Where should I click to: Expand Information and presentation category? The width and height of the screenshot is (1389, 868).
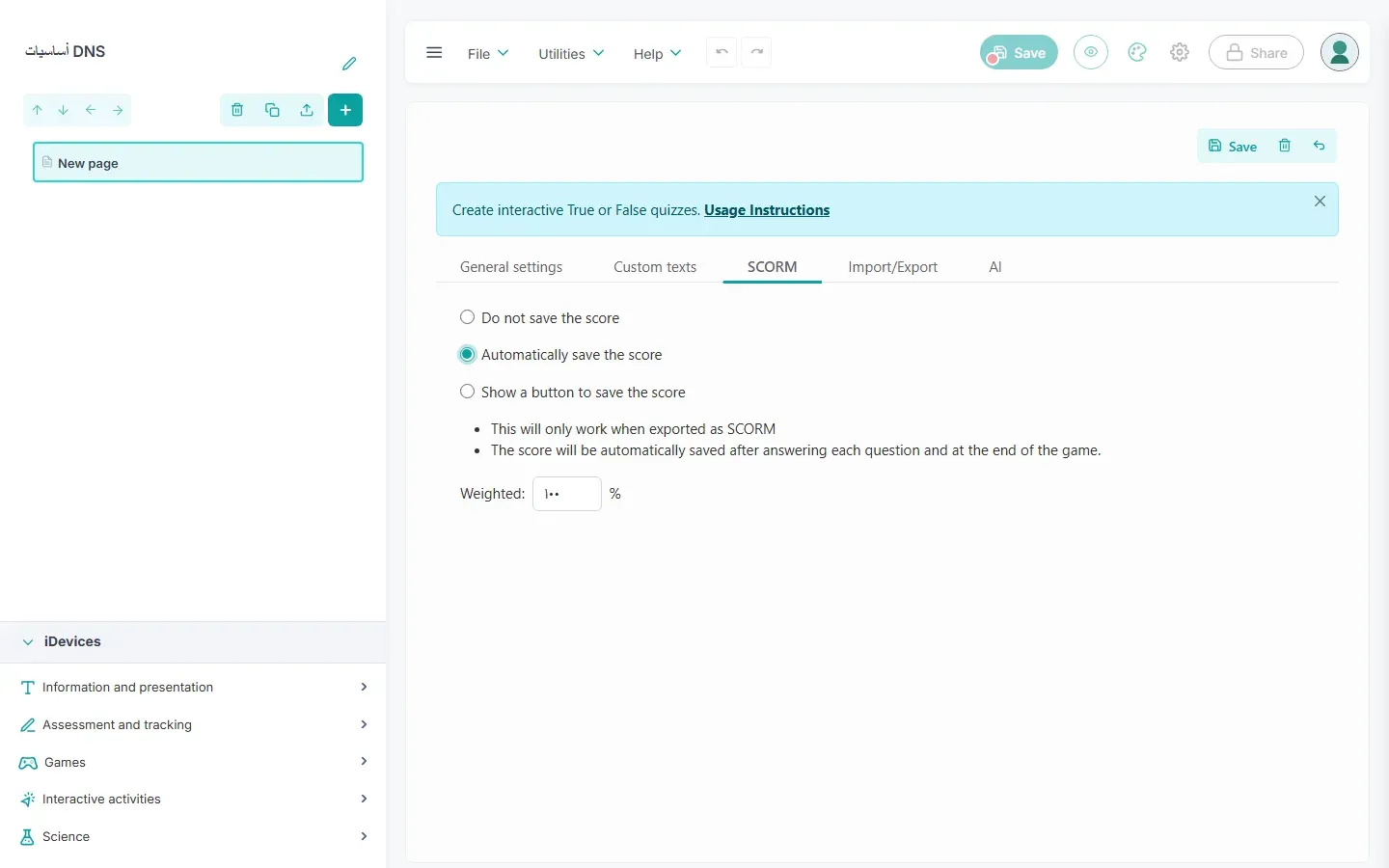(193, 687)
